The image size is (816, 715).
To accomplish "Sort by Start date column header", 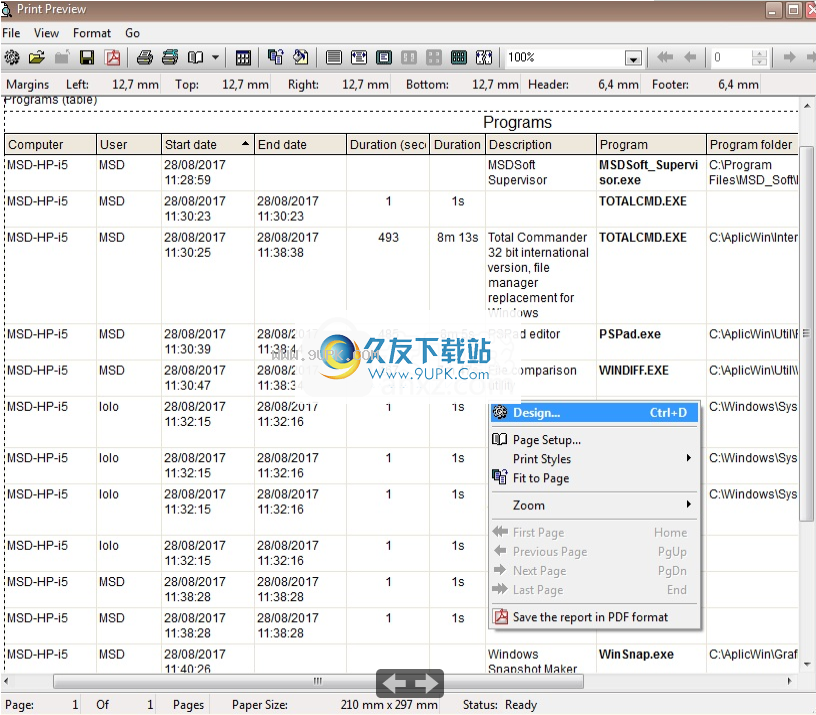I will [x=208, y=145].
